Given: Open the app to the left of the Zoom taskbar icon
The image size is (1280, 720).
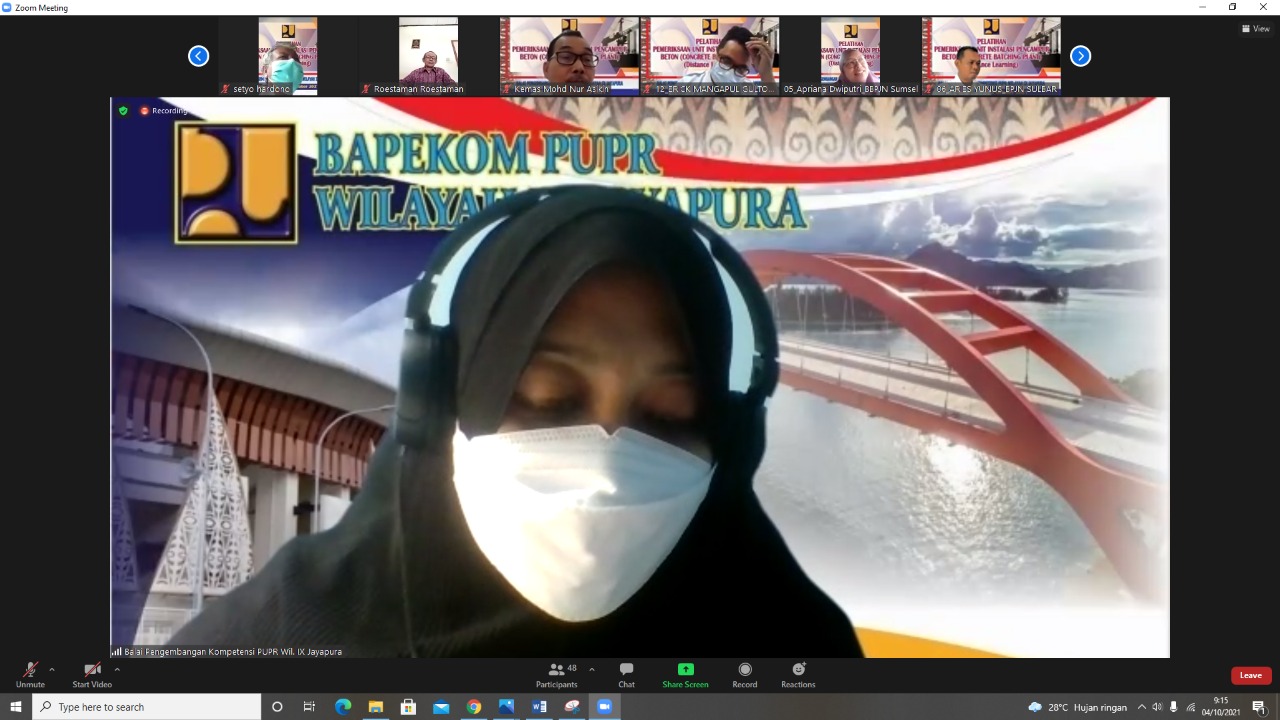Looking at the screenshot, I should point(572,707).
